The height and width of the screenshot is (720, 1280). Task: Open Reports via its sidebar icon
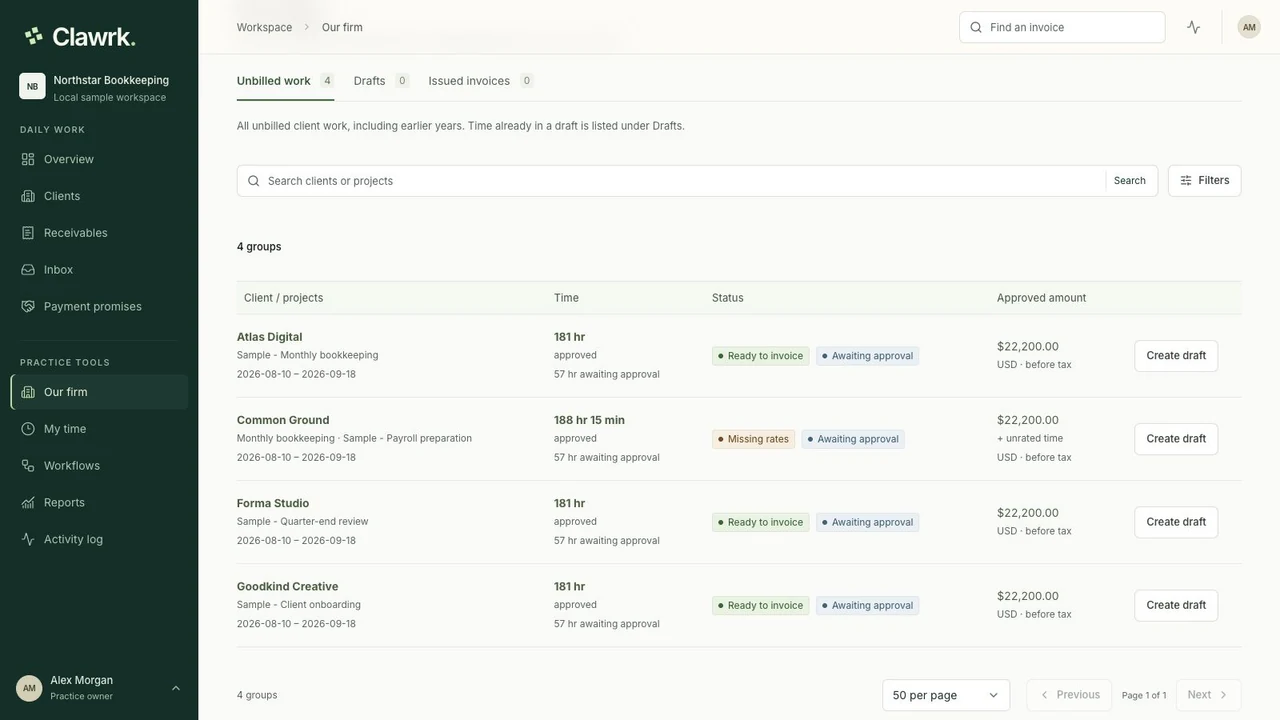click(28, 502)
